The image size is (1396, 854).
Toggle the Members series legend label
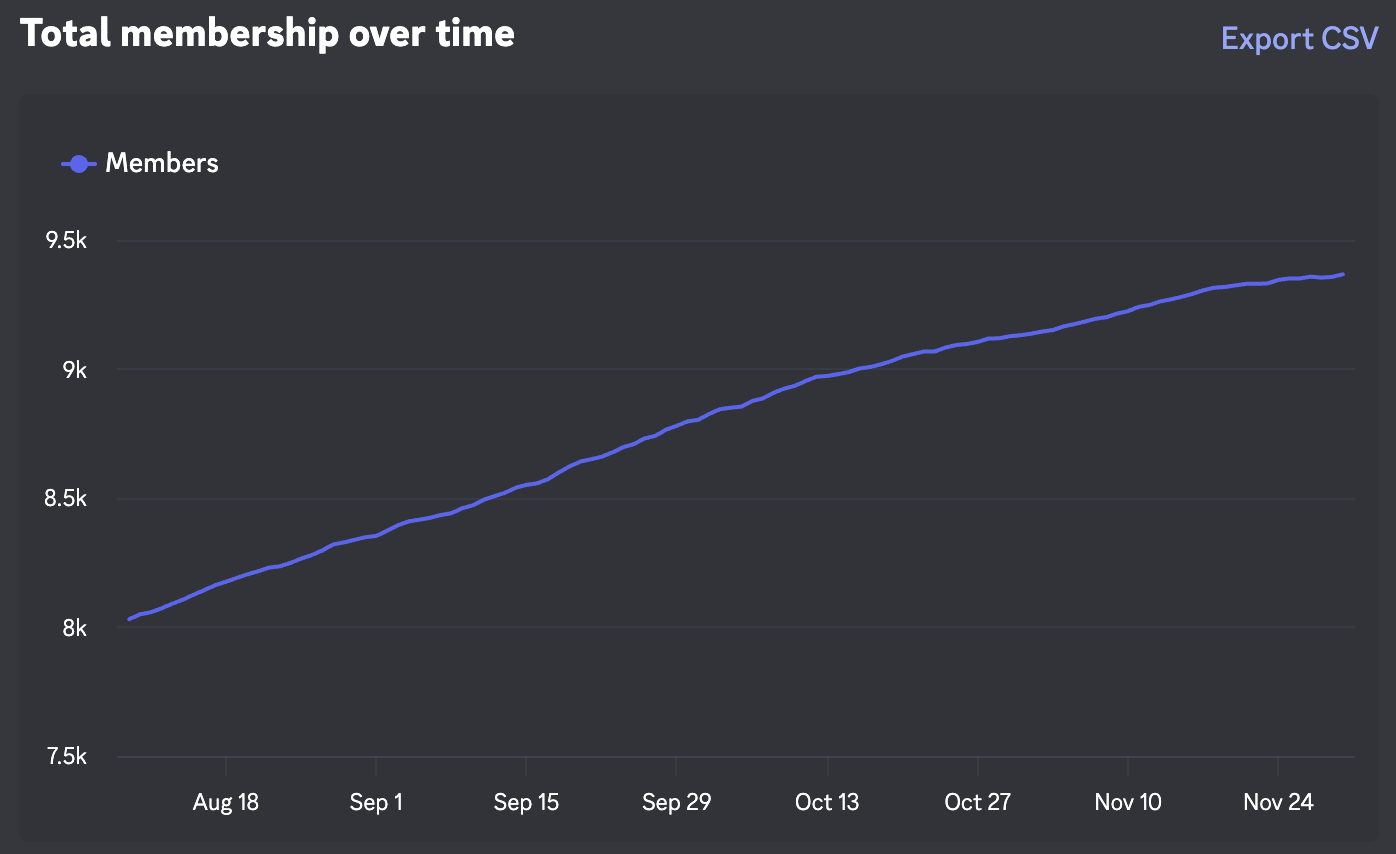(x=162, y=163)
